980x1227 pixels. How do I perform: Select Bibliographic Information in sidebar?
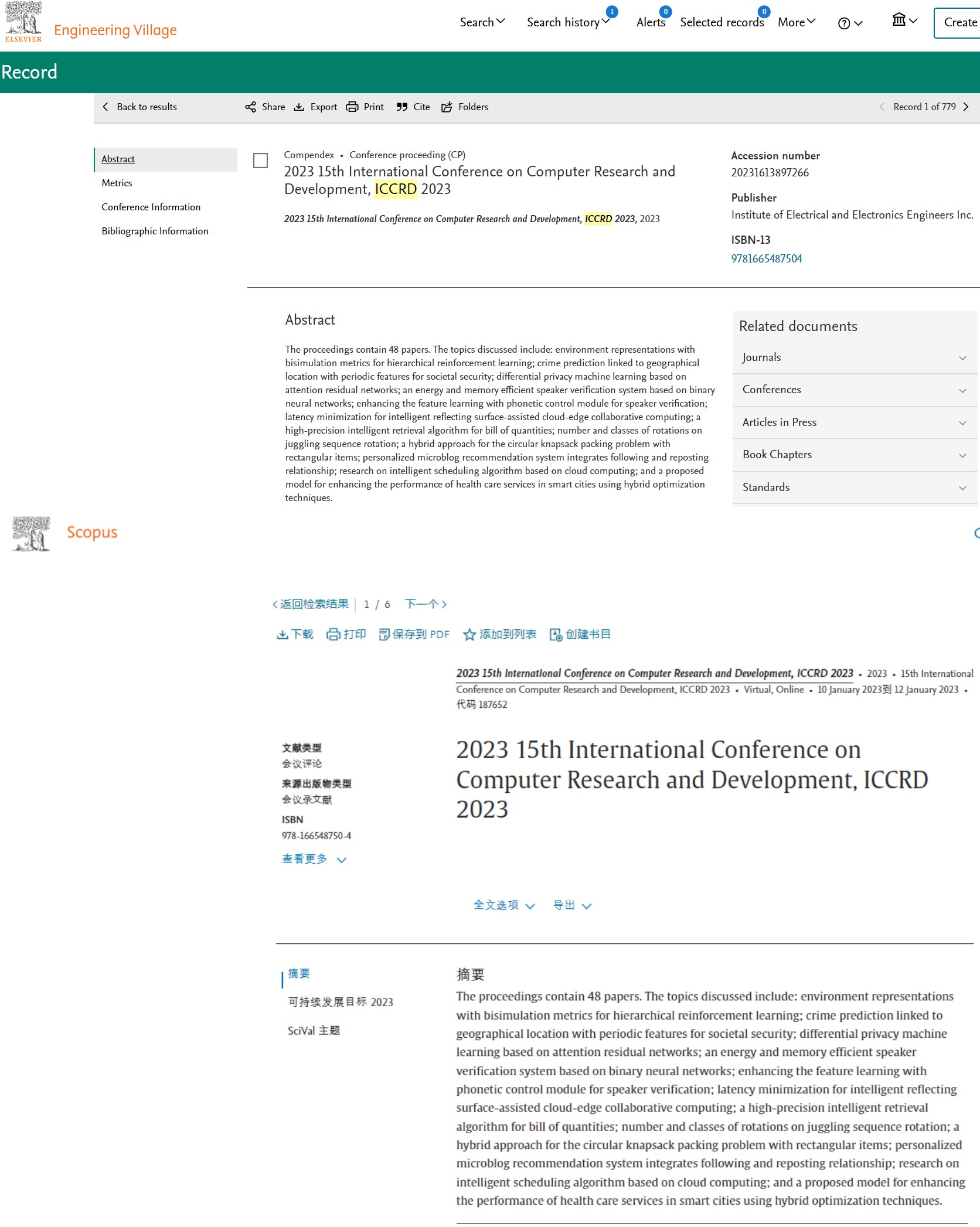[155, 231]
